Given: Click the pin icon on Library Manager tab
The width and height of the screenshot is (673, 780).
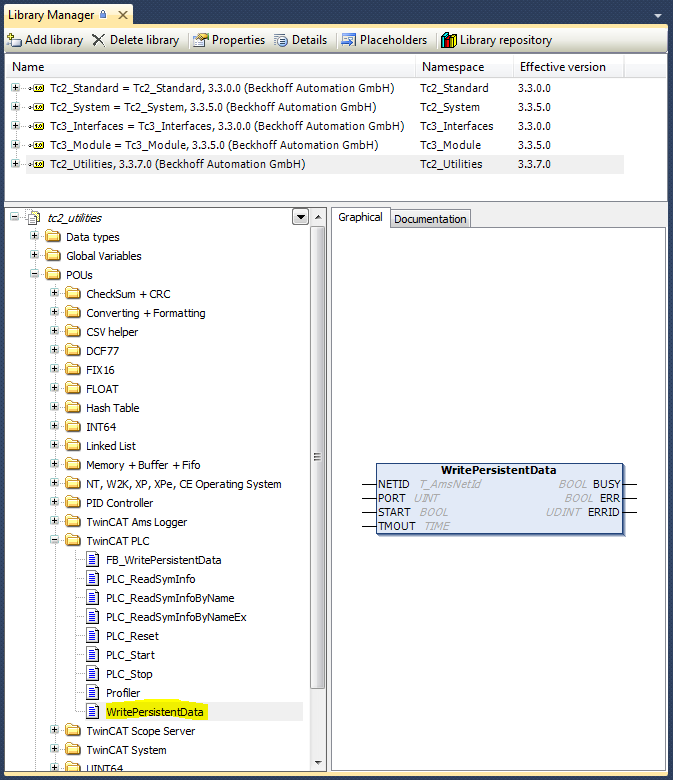Looking at the screenshot, I should coord(103,14).
